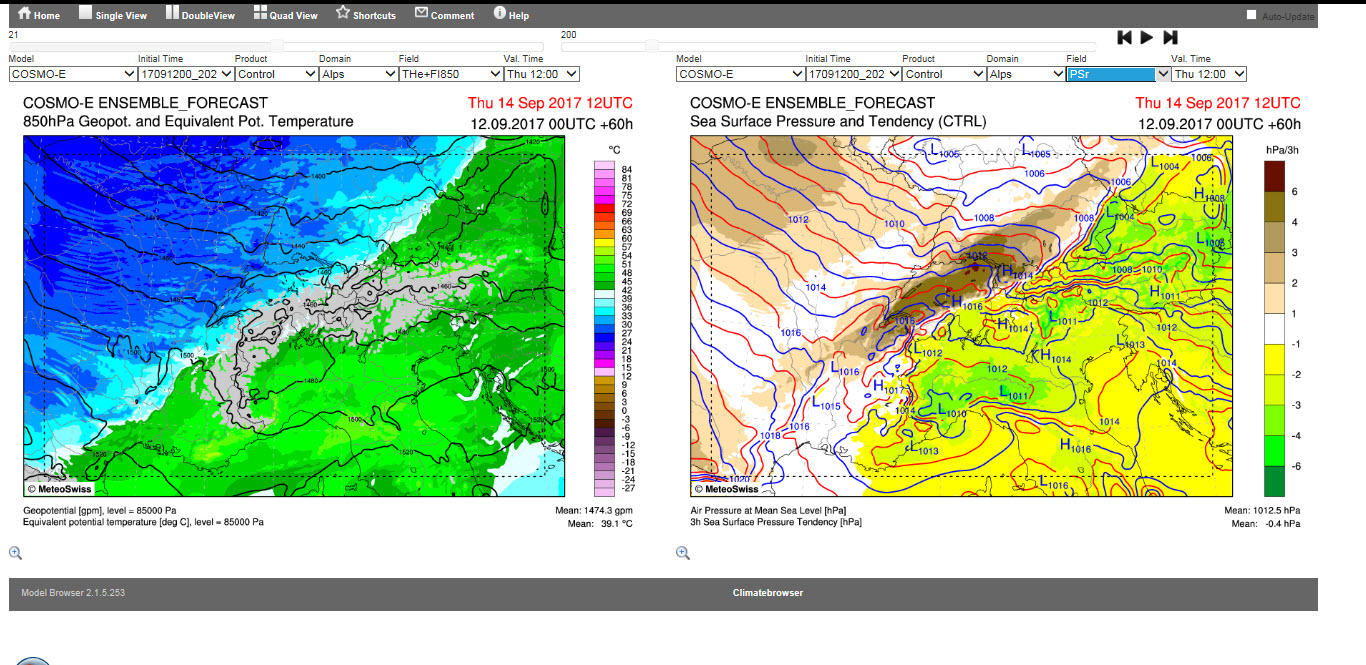Image resolution: width=1366 pixels, height=665 pixels.
Task: Click the Mean: 39.1 °C value
Action: (600, 523)
